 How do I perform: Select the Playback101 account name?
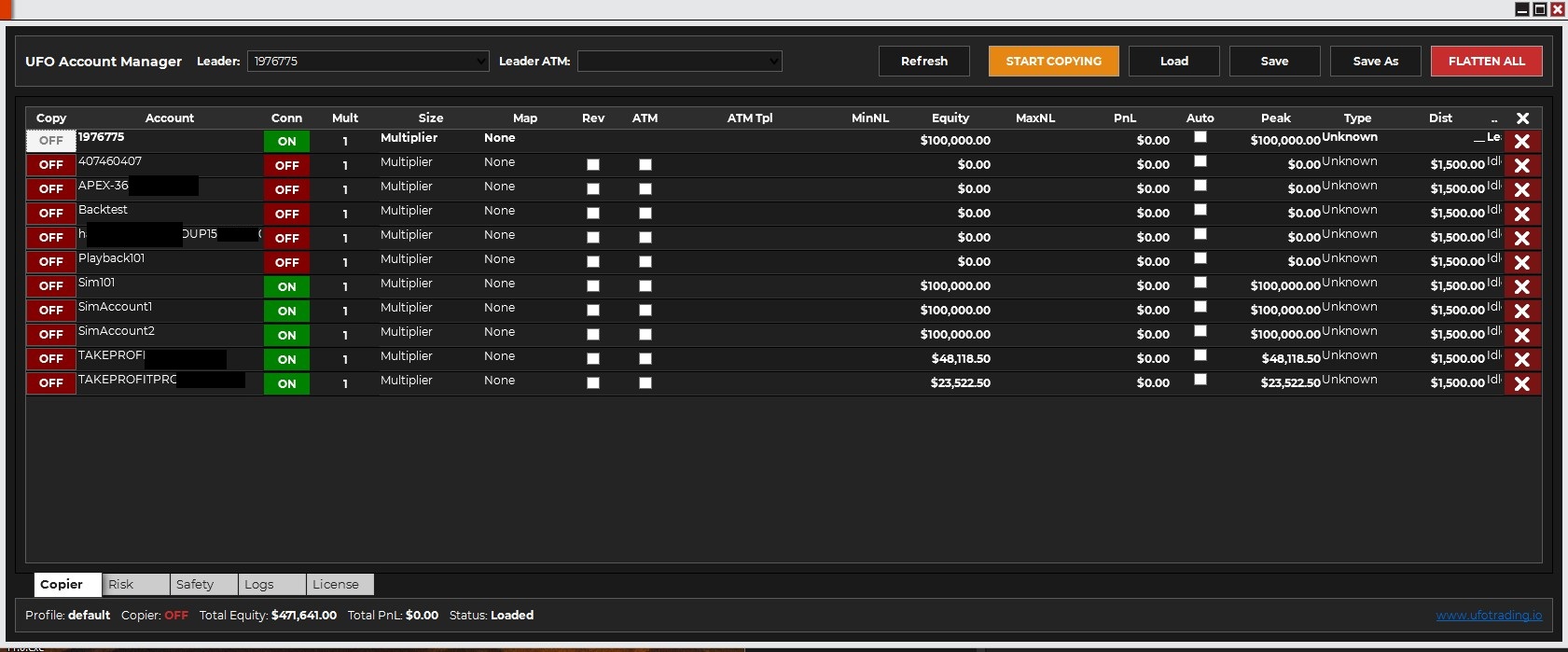pyautogui.click(x=111, y=258)
